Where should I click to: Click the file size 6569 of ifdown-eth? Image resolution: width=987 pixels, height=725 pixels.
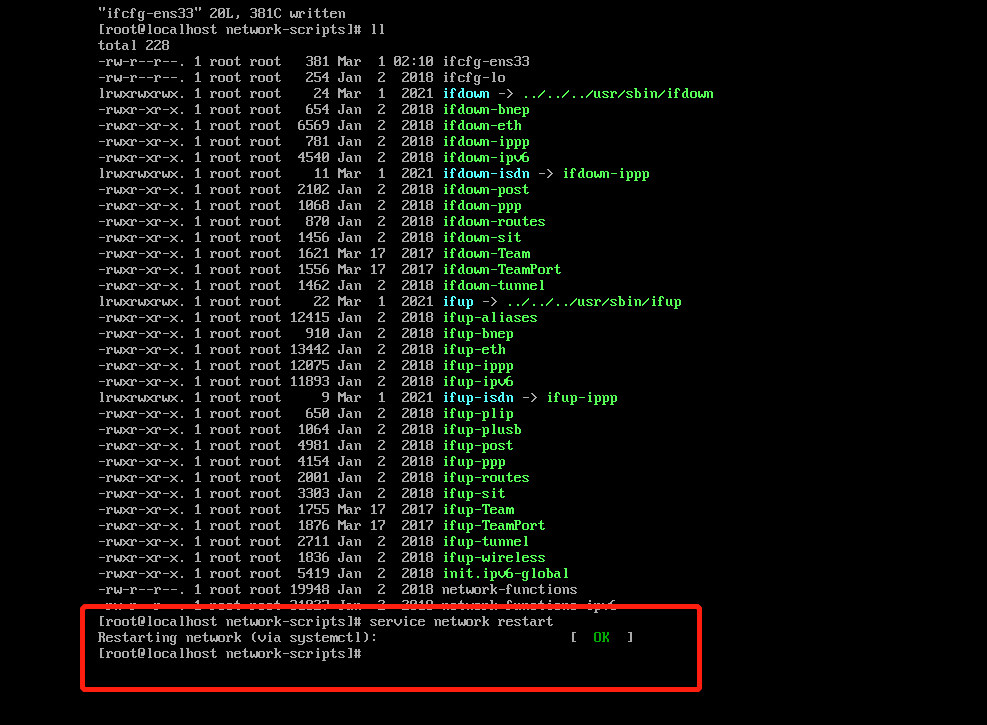coord(313,125)
